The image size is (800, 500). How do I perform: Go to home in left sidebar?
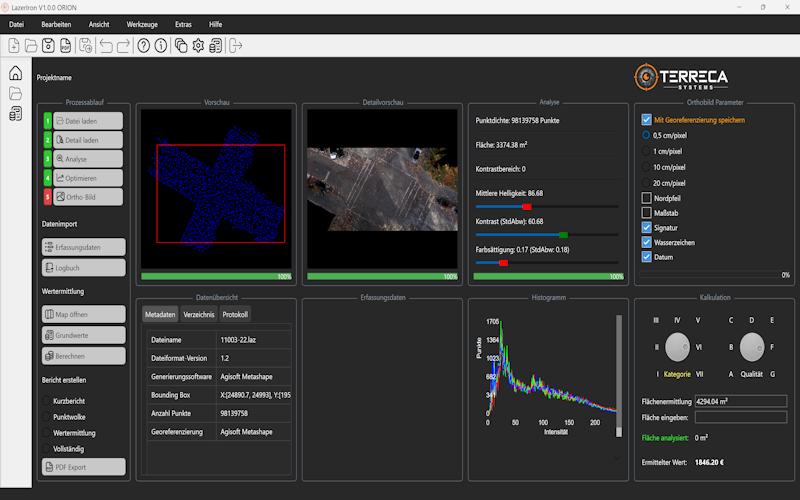coord(15,74)
